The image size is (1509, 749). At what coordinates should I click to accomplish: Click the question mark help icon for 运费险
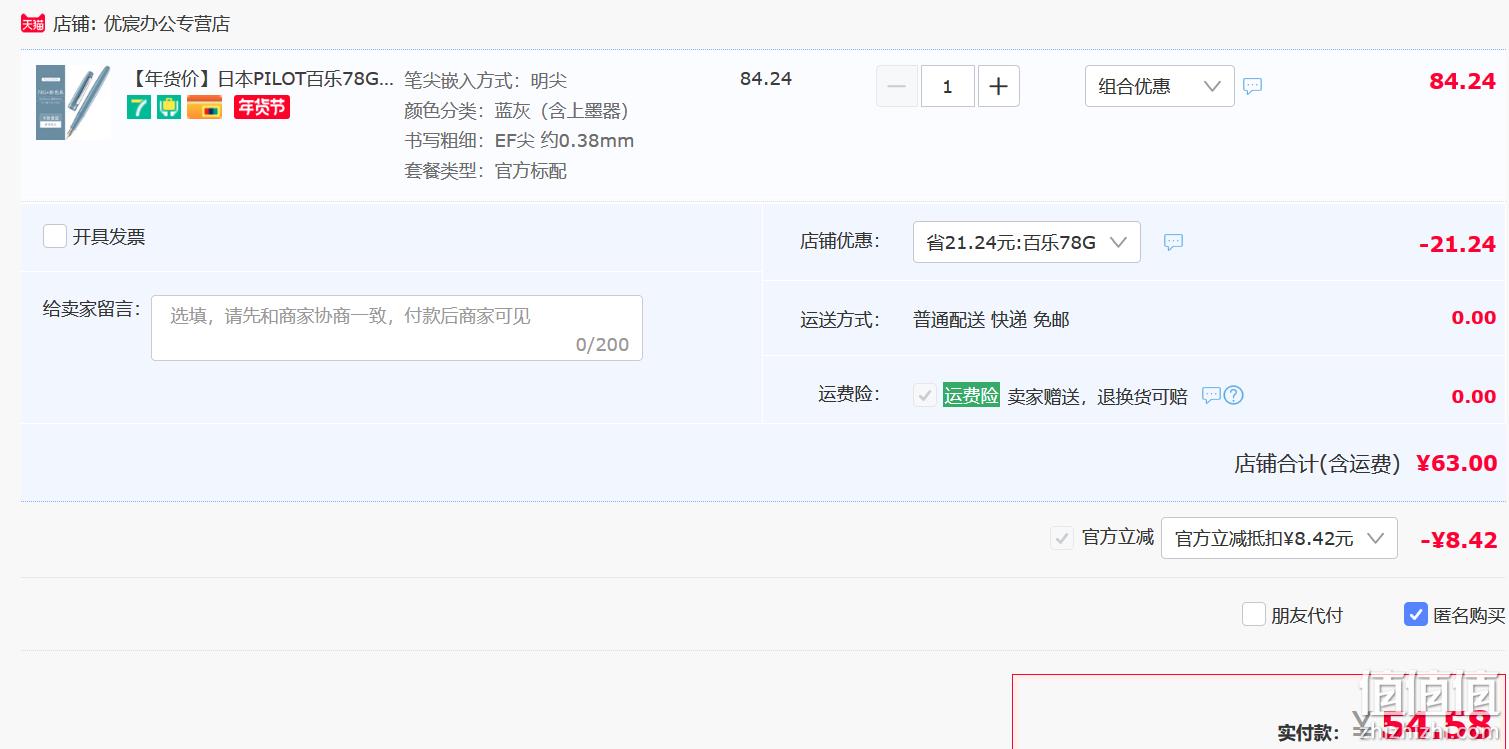click(1234, 395)
